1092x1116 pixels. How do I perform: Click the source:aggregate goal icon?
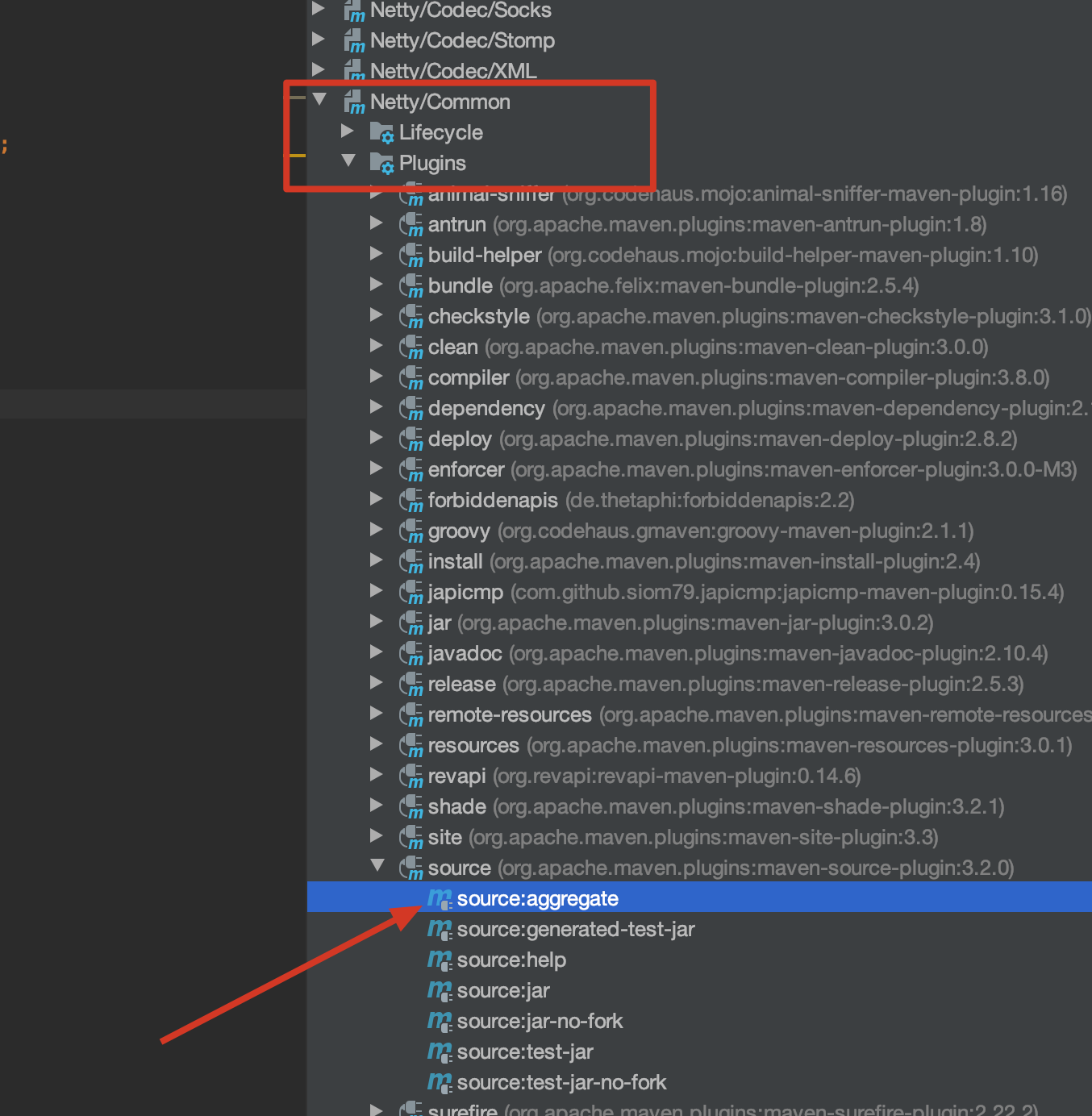point(440,897)
